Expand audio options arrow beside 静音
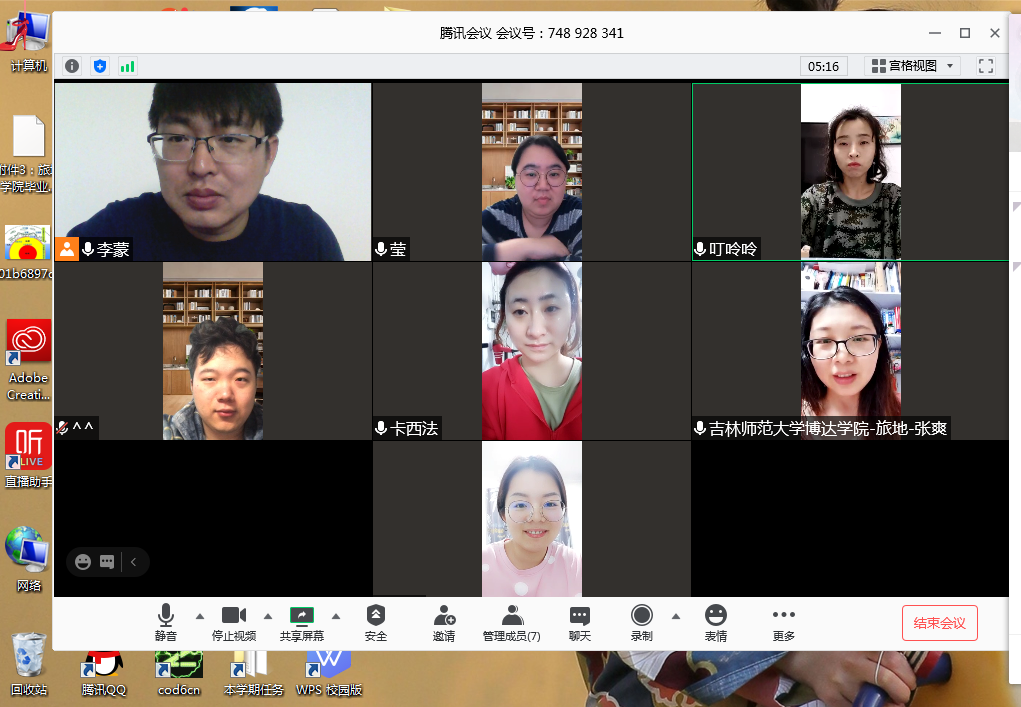This screenshot has height=707, width=1021. pos(199,616)
